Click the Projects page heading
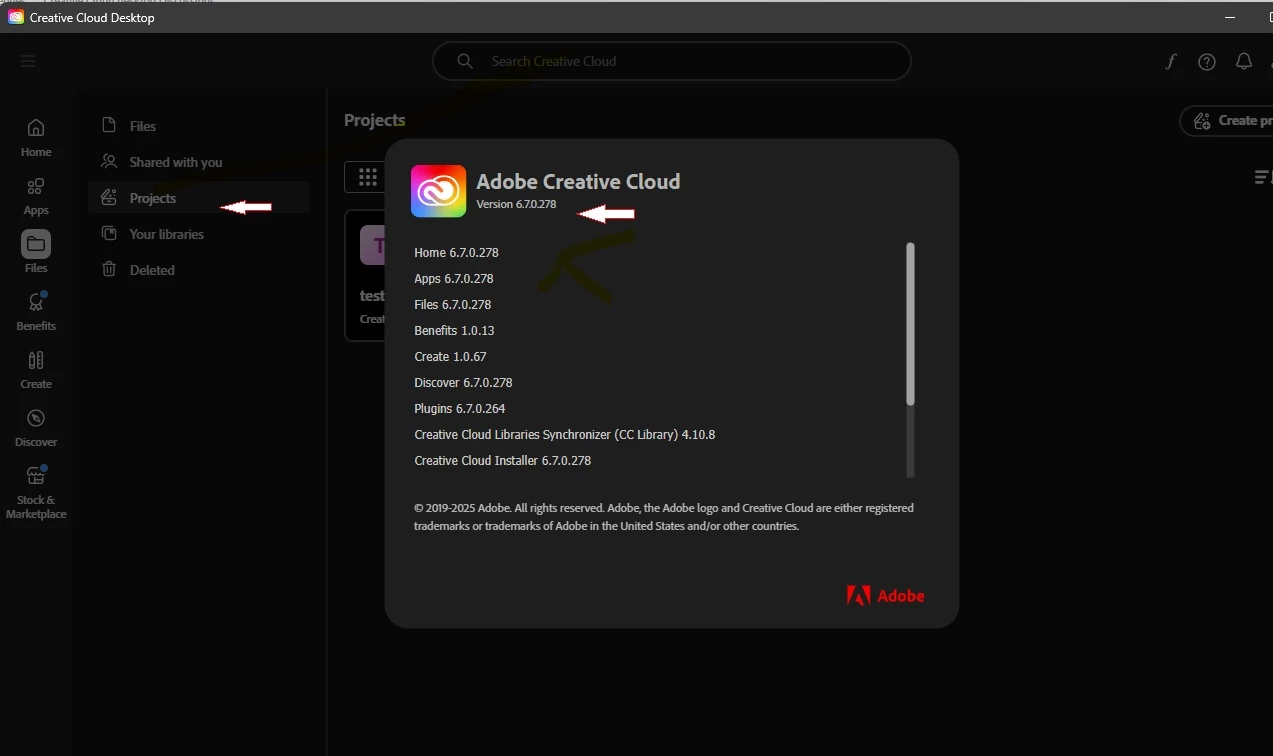Image resolution: width=1273 pixels, height=756 pixels. (375, 120)
